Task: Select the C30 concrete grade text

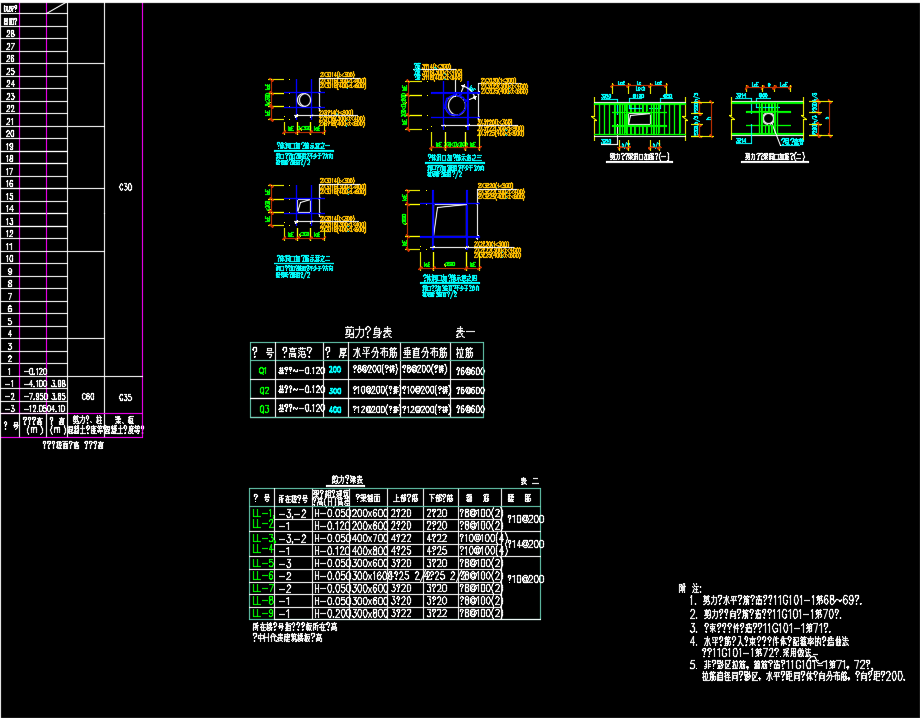Action: tap(125, 187)
